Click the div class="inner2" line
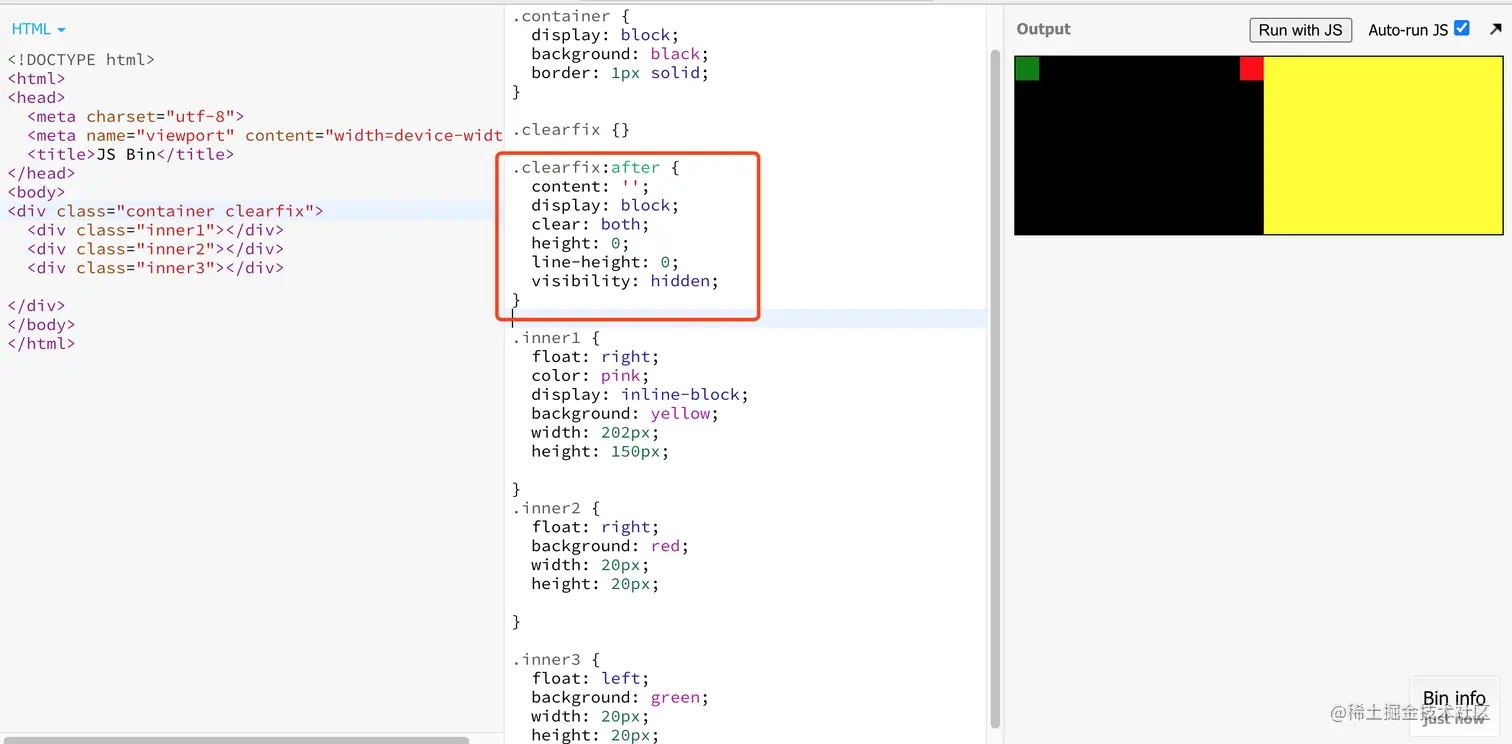The image size is (1512, 744). (155, 250)
